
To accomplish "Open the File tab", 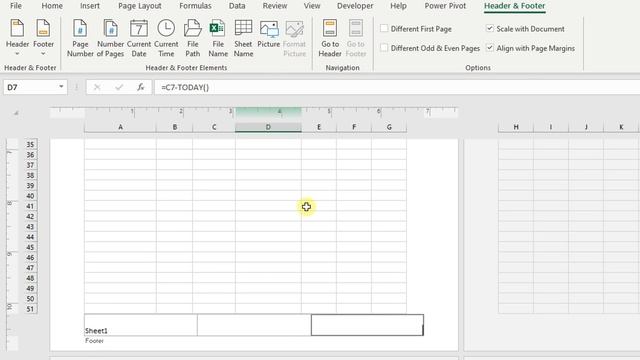I will coord(16,6).
